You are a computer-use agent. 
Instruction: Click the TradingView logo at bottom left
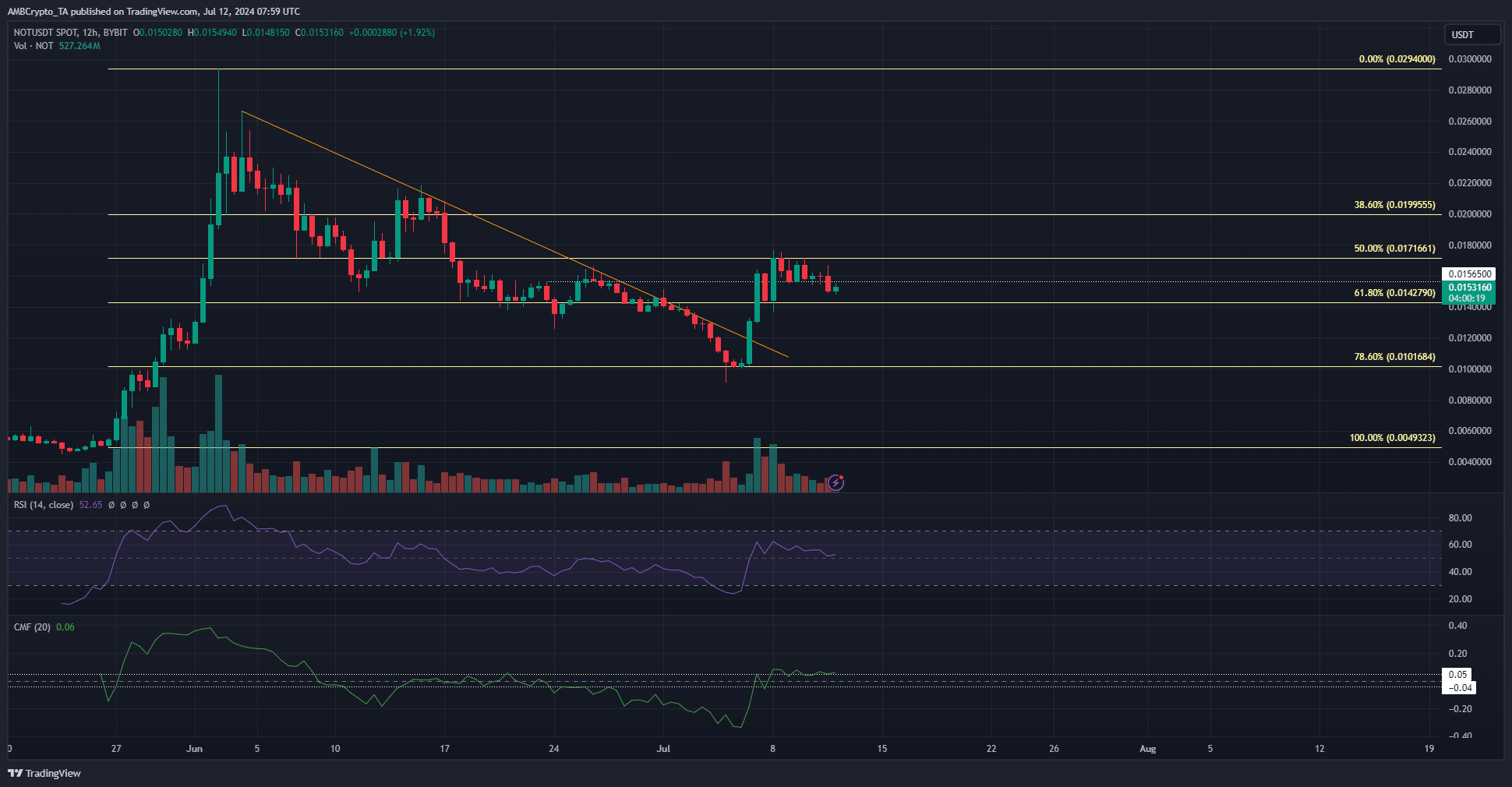pos(44,773)
